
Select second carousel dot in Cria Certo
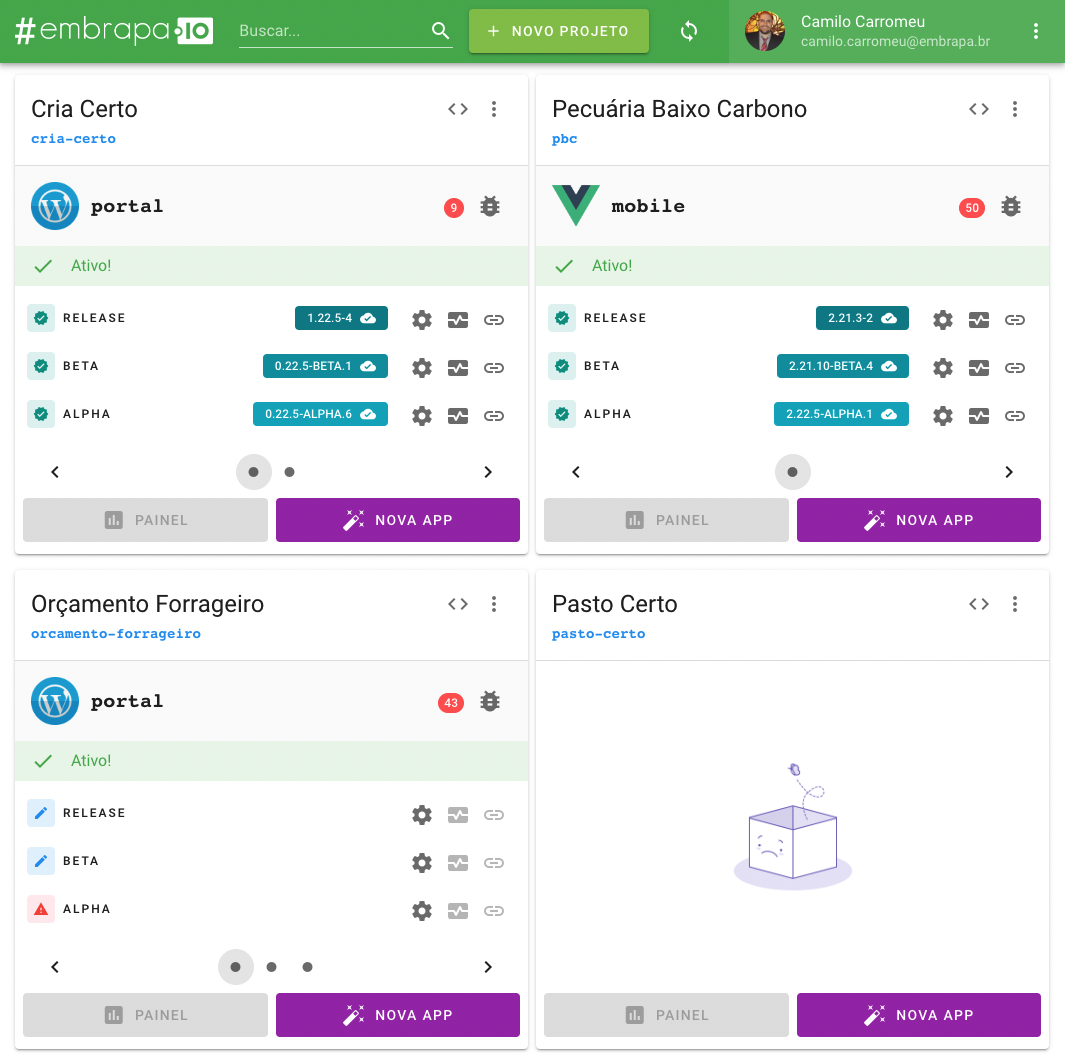click(289, 472)
